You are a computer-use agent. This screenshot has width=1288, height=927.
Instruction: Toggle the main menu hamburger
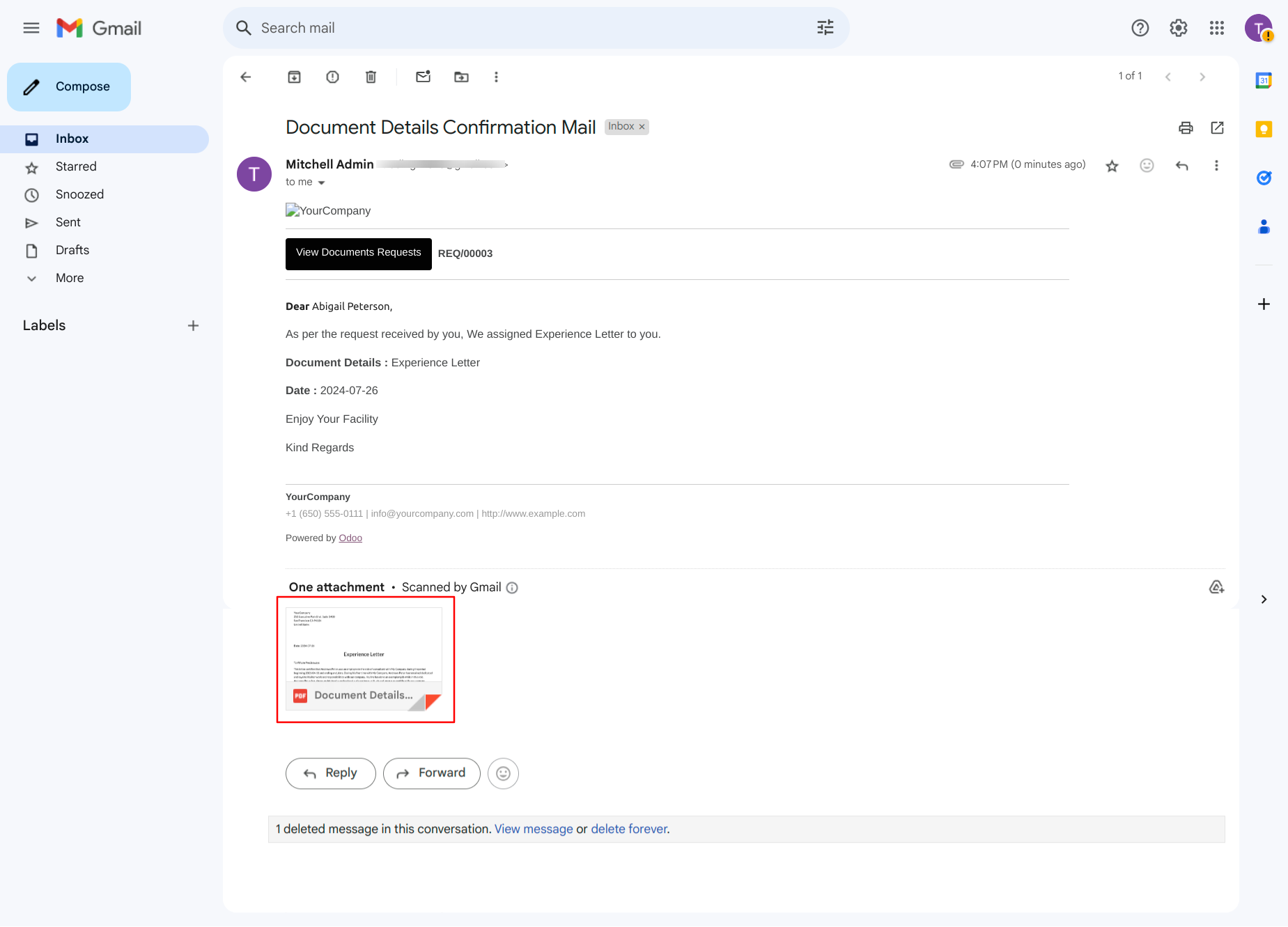pyautogui.click(x=31, y=28)
